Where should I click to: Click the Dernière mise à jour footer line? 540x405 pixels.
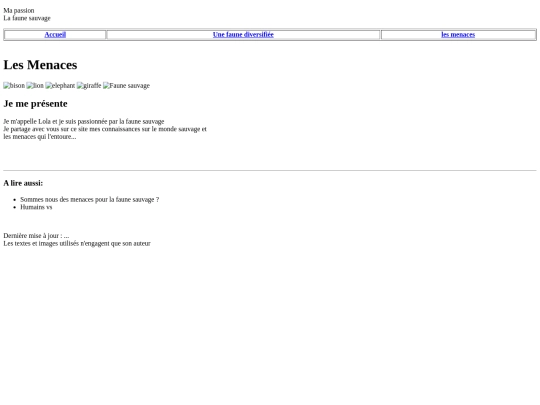click(x=36, y=236)
